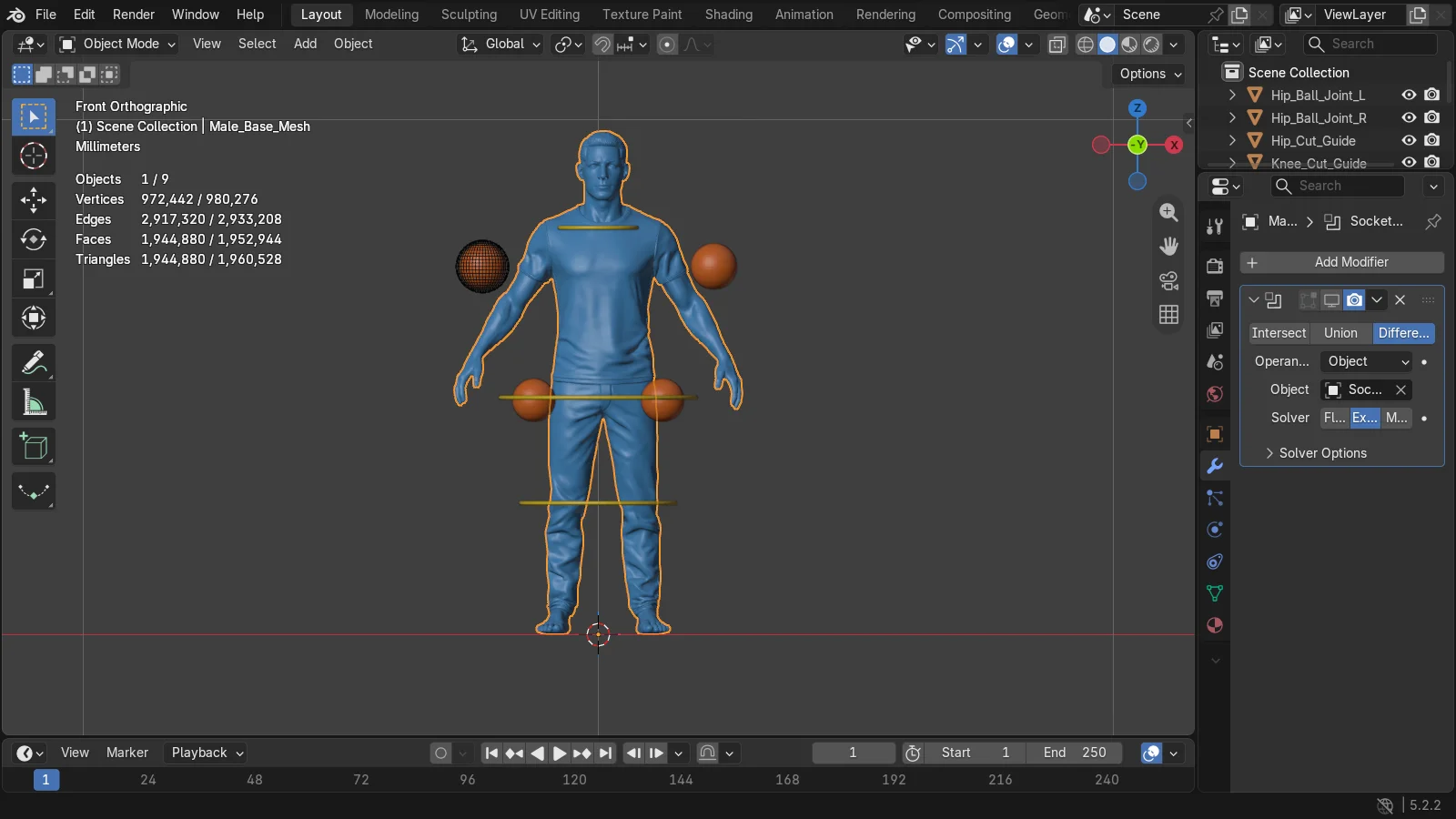
Task: Play the animation in timeline
Action: click(560, 753)
